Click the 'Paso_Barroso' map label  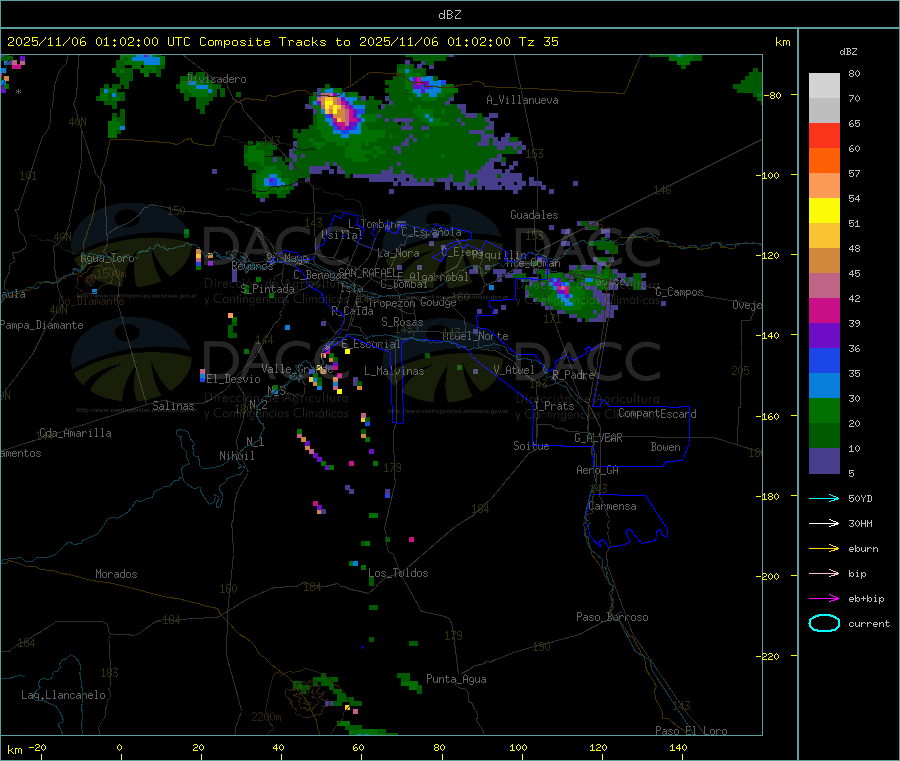coord(612,617)
